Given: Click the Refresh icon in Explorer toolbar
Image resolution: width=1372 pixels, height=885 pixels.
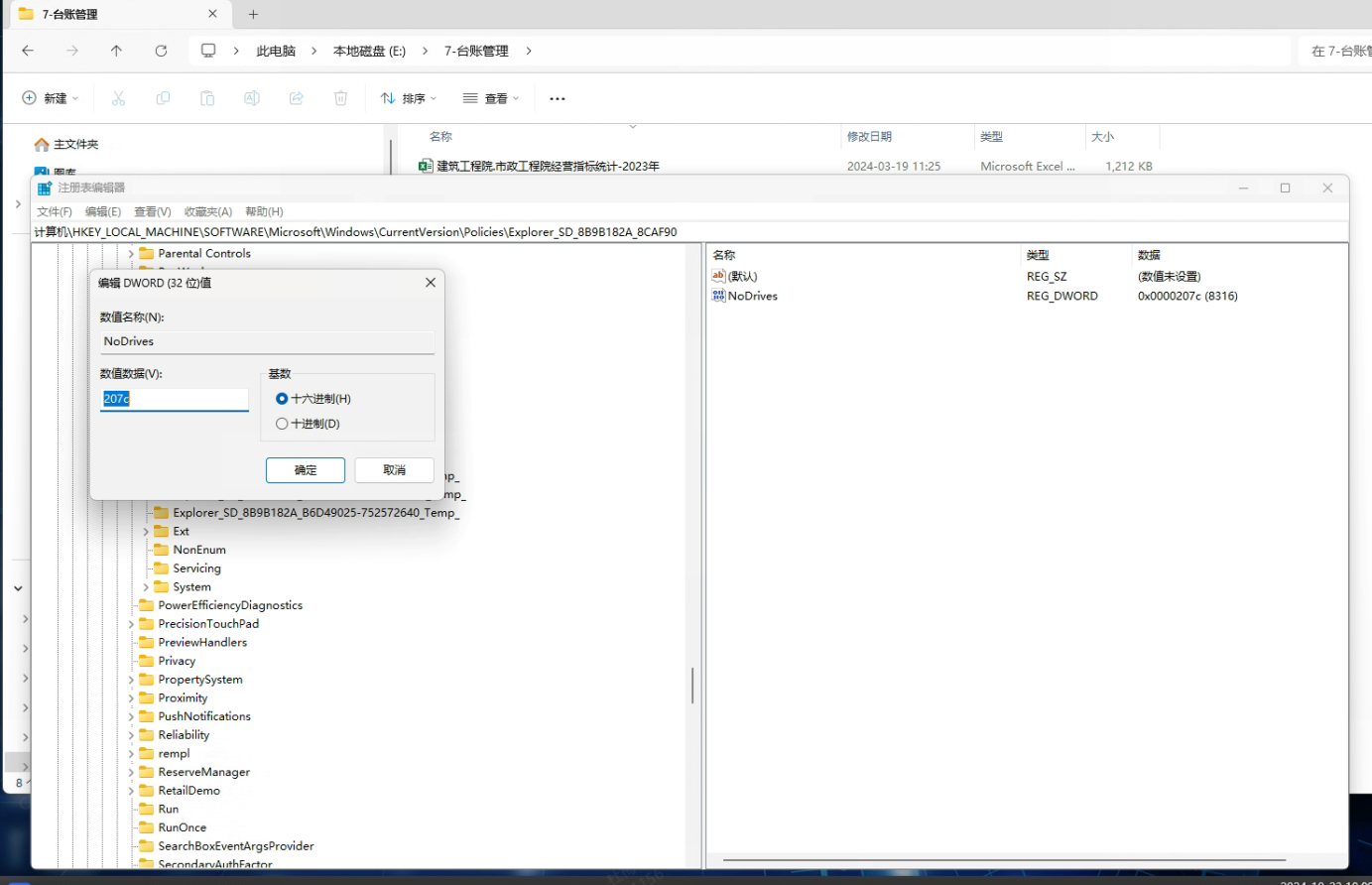Looking at the screenshot, I should [x=161, y=51].
